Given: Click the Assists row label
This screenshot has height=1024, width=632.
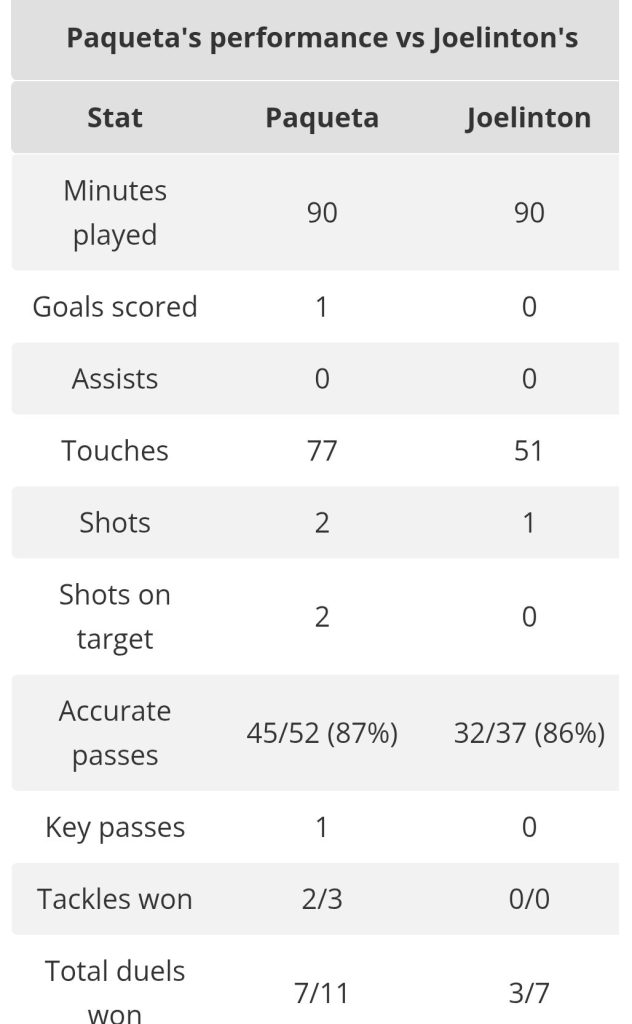Looking at the screenshot, I should (x=115, y=379).
